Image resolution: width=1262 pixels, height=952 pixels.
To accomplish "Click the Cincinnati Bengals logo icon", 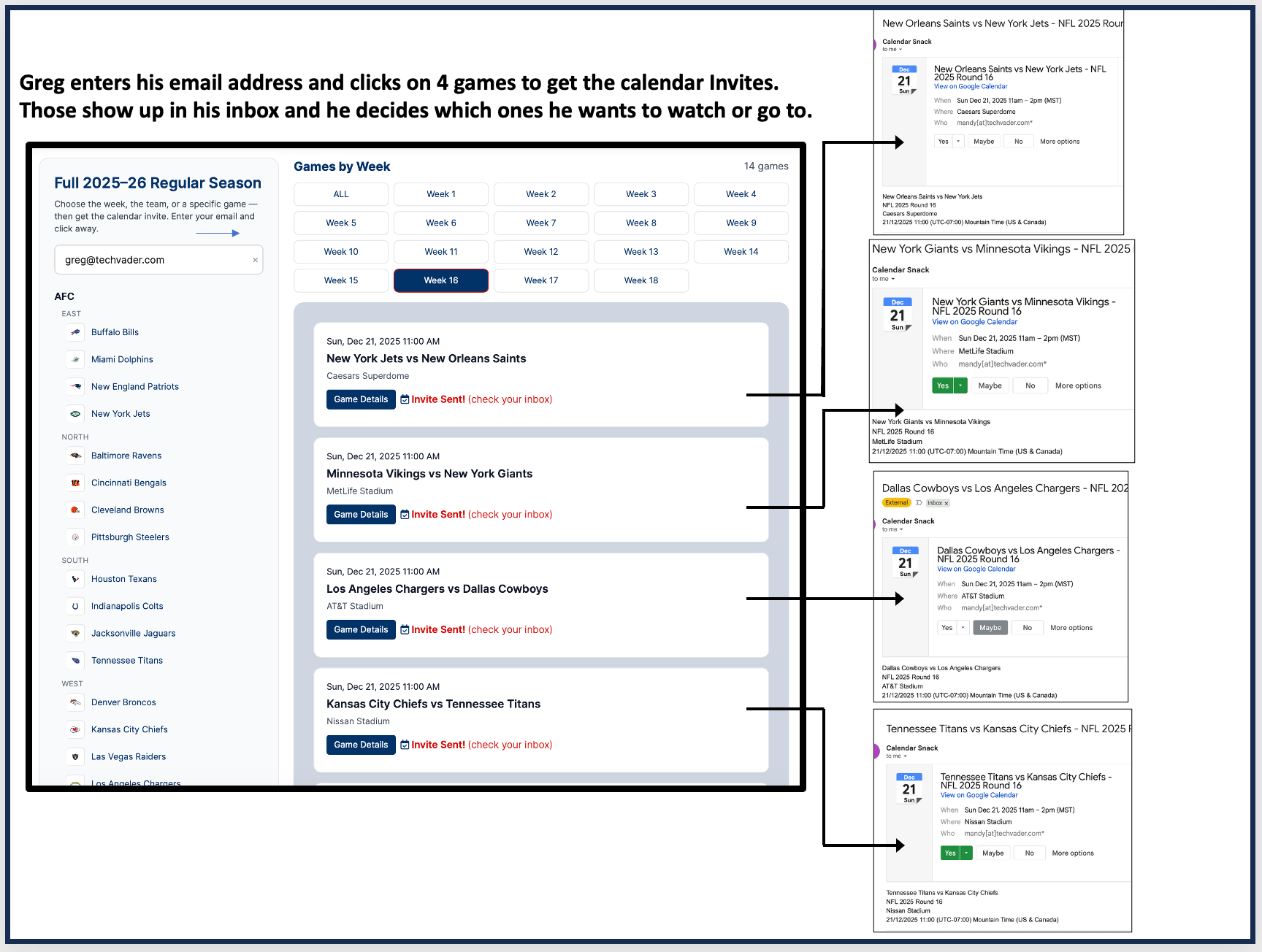I will 75,483.
